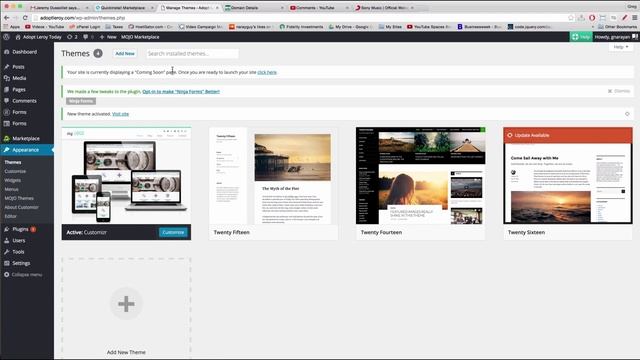Select the Twenty Fourteen theme thumbnail

(420, 176)
